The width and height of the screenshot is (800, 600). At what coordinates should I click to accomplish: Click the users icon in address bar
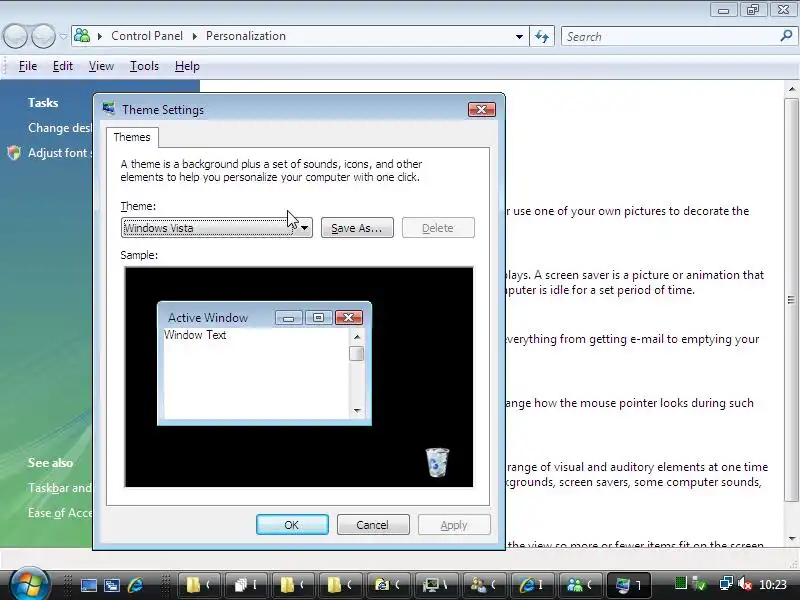82,36
